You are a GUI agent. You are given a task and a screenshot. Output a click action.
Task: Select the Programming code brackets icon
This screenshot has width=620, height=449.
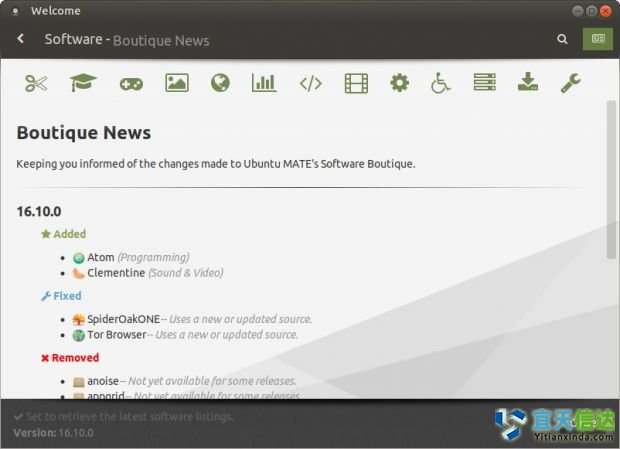(310, 84)
